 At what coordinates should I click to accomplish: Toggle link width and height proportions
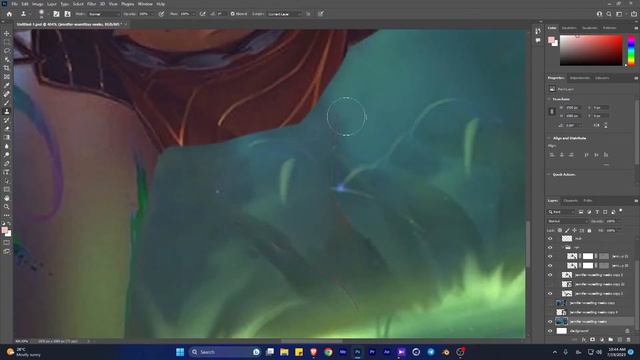tap(552, 112)
